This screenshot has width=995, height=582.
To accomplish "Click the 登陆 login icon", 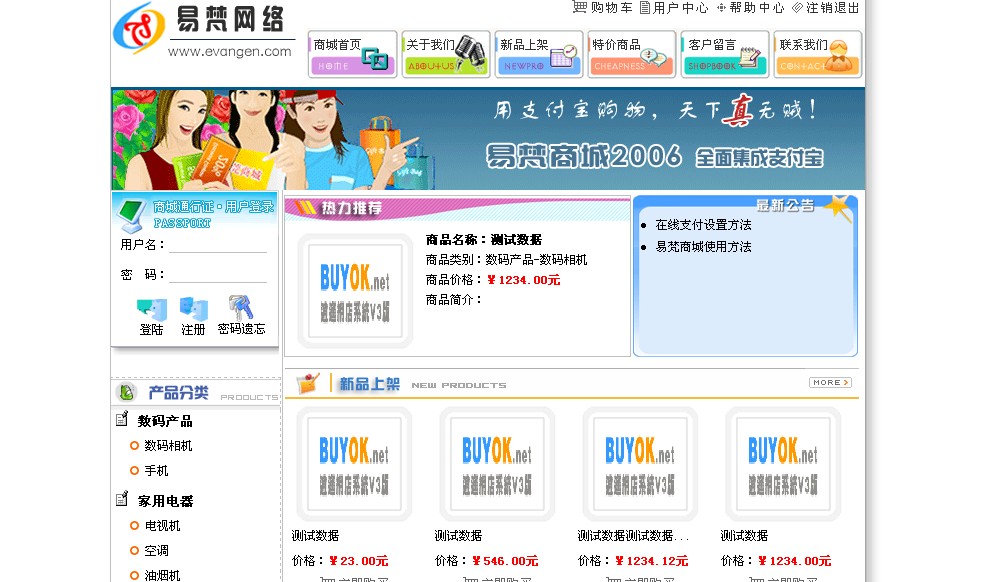I will point(152,316).
